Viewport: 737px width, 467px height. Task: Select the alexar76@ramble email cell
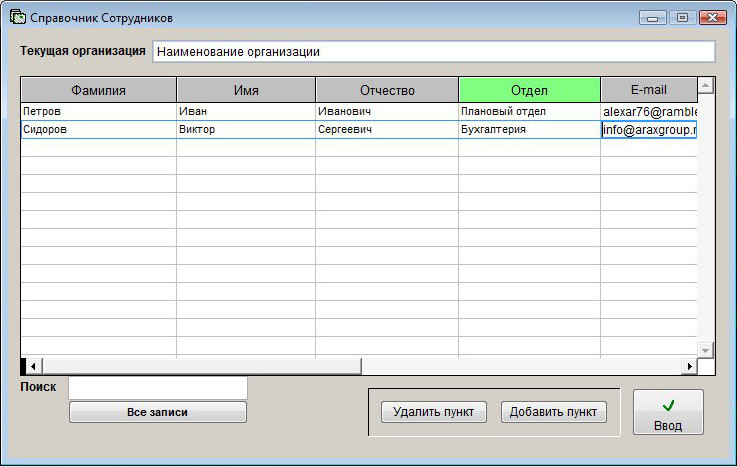pos(649,112)
